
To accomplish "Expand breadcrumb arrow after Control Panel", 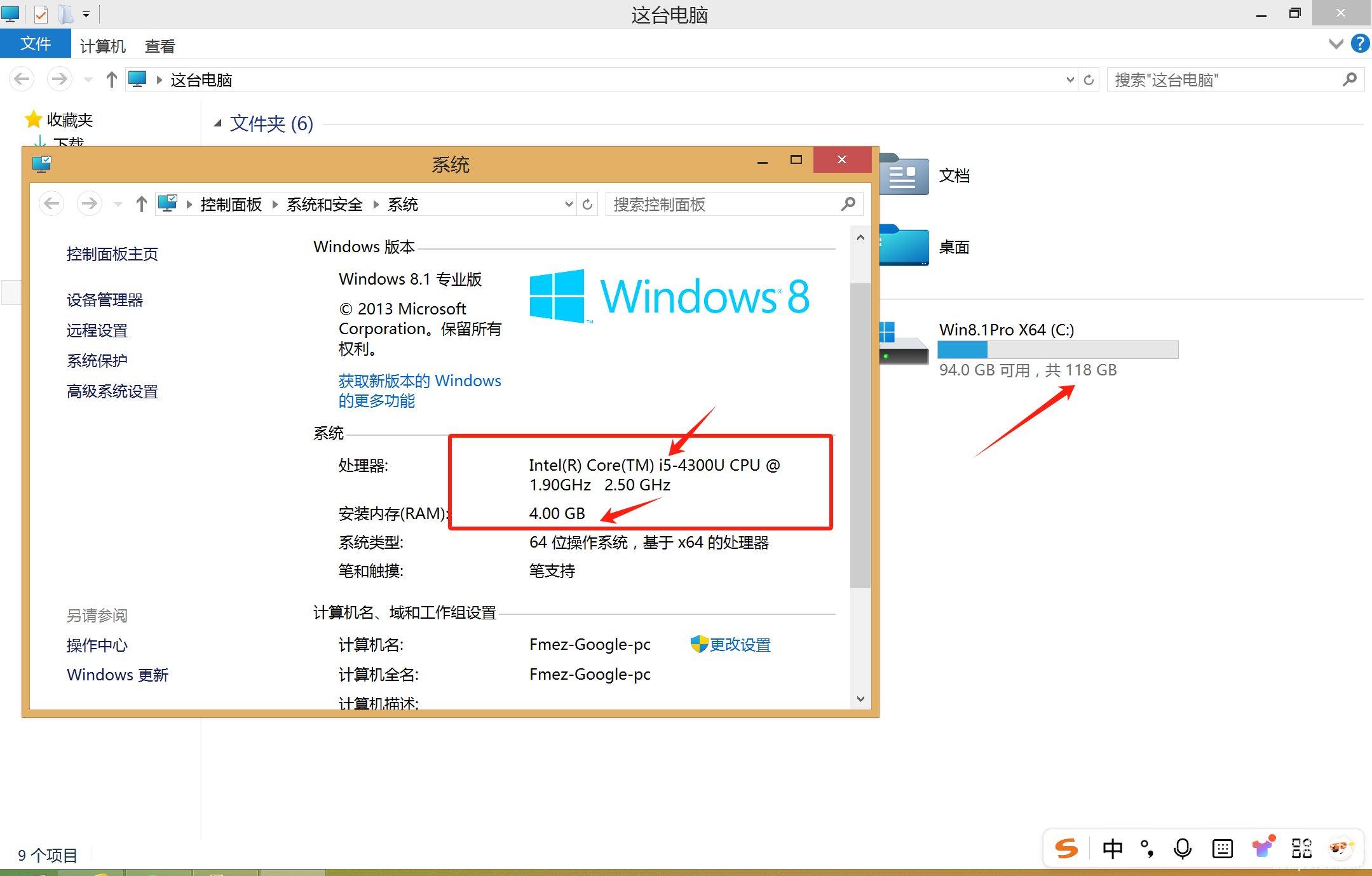I will coord(275,205).
